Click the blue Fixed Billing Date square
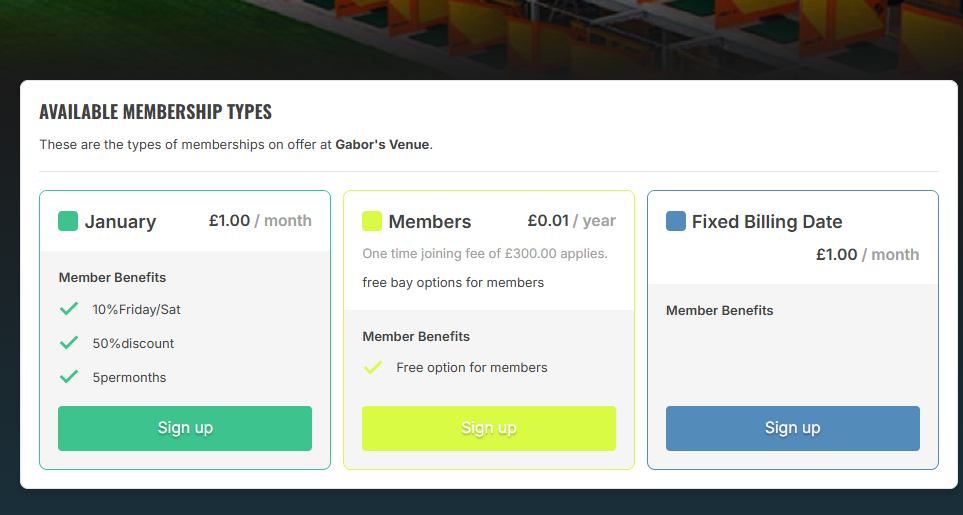 tap(676, 221)
